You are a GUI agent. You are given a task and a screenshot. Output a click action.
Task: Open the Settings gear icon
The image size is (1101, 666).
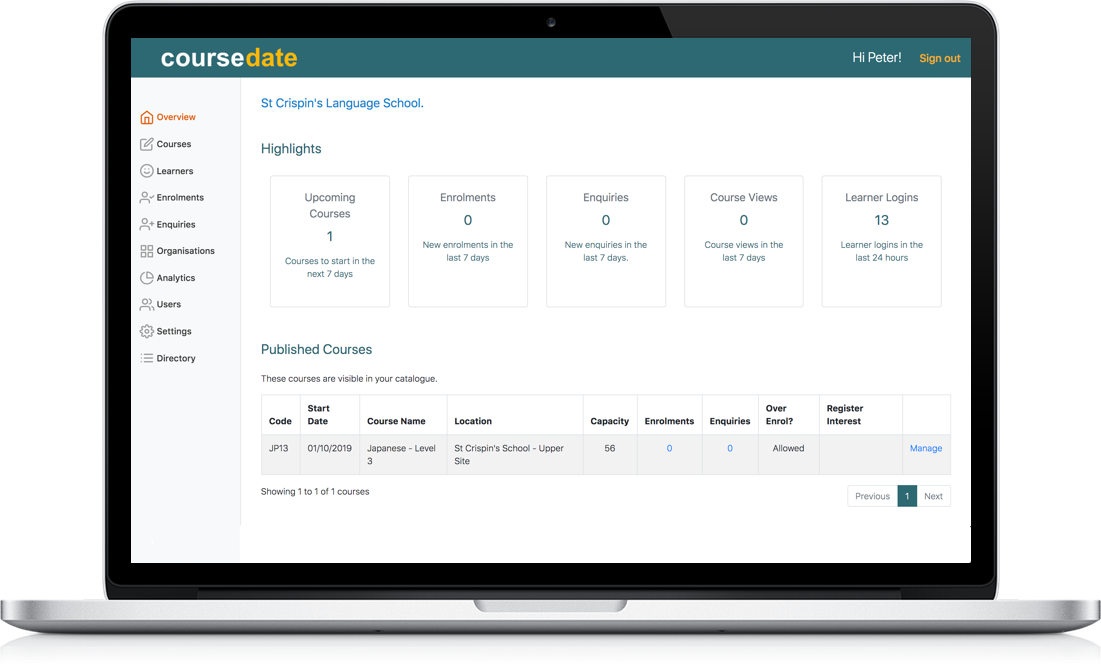tap(144, 330)
